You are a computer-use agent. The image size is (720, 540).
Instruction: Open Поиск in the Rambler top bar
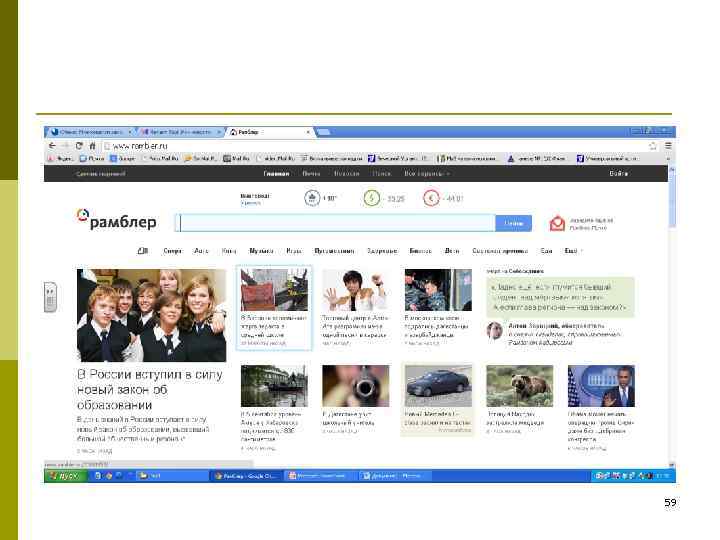pyautogui.click(x=382, y=174)
